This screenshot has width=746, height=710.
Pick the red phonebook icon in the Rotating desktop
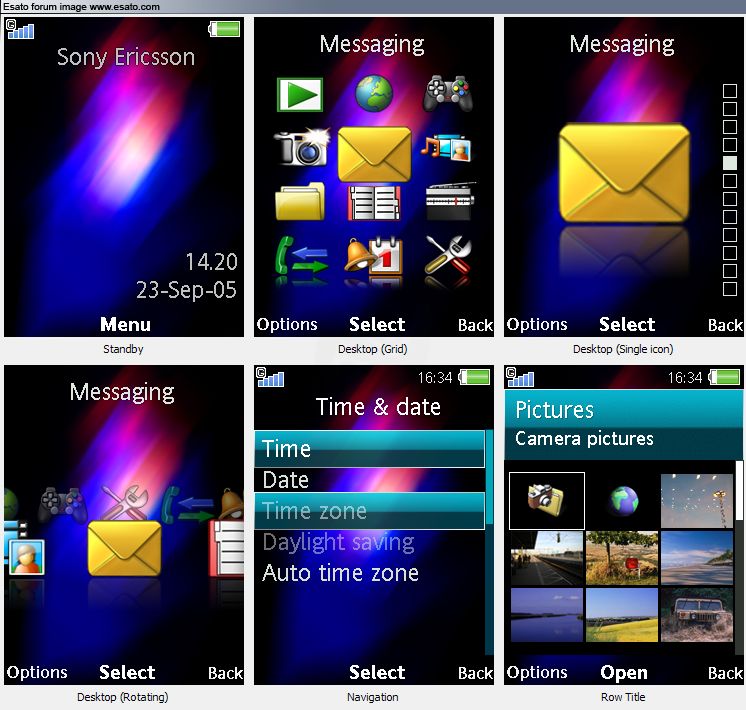tap(226, 548)
